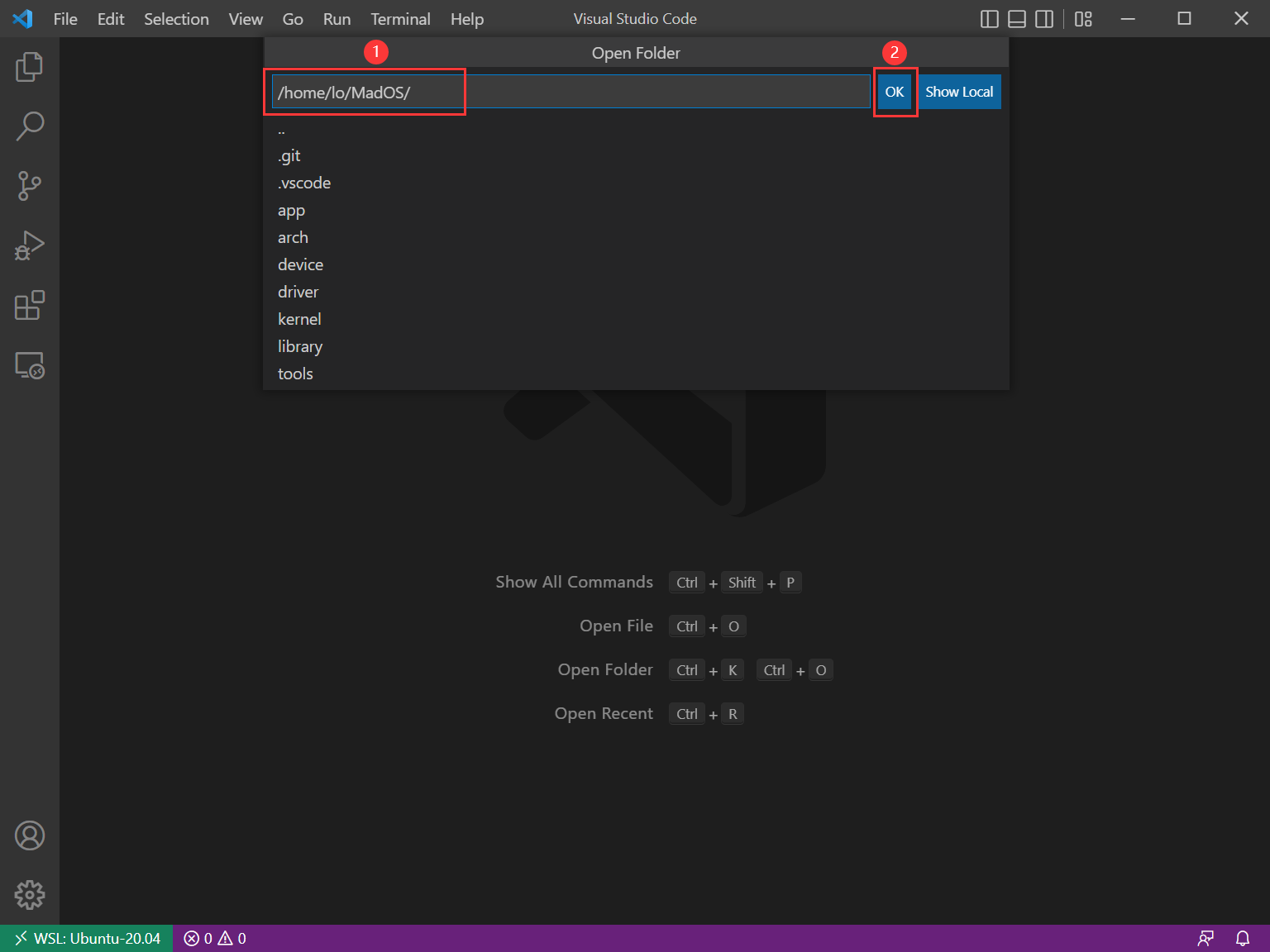This screenshot has height=952, width=1270.
Task: Select the 'library' folder entry
Action: click(x=636, y=346)
